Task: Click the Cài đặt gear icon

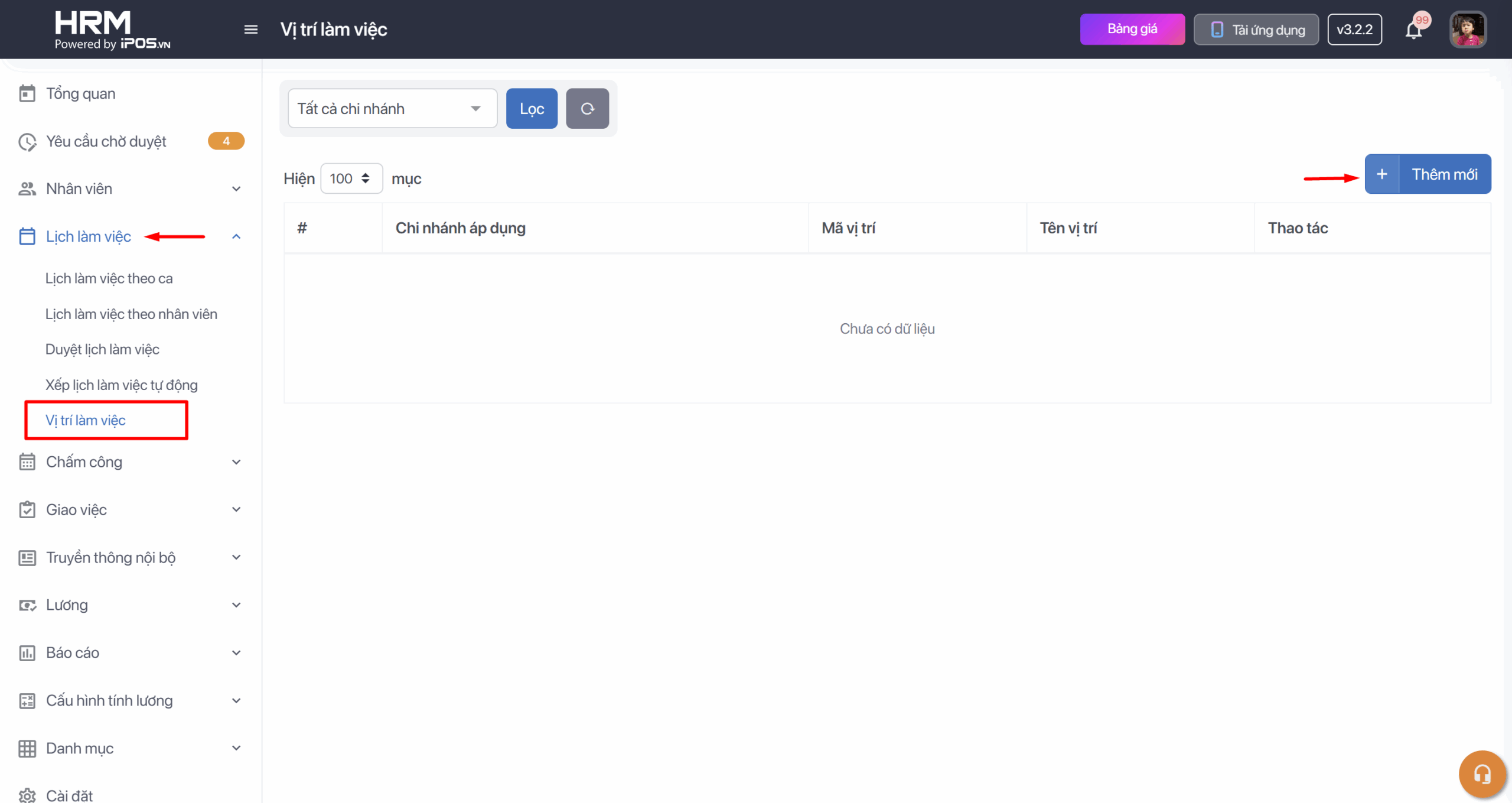Action: 27,795
